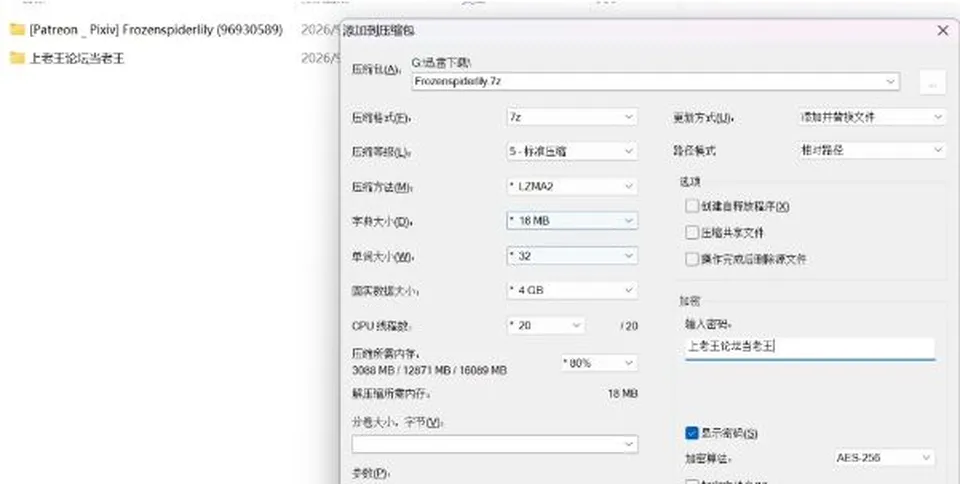Open the 80% memory usage dropdown
Image resolution: width=960 pixels, height=484 pixels.
coord(599,363)
